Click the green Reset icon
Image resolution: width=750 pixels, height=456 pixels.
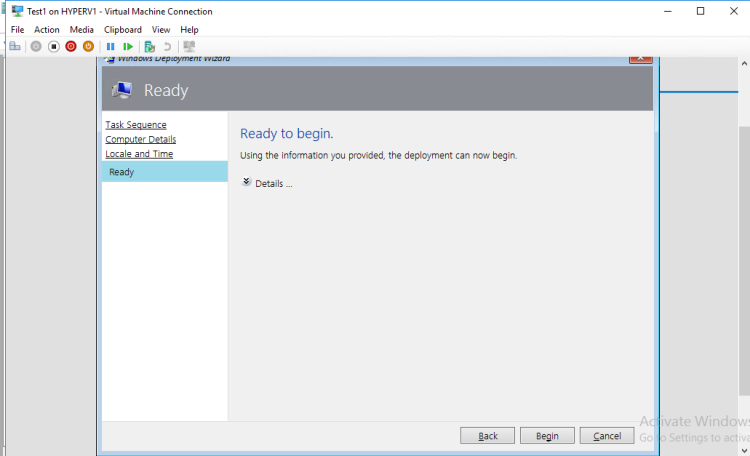[128, 46]
